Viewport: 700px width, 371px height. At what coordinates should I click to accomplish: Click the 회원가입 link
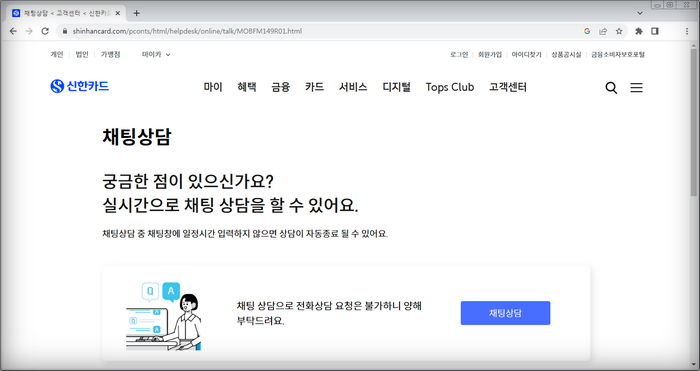click(490, 54)
